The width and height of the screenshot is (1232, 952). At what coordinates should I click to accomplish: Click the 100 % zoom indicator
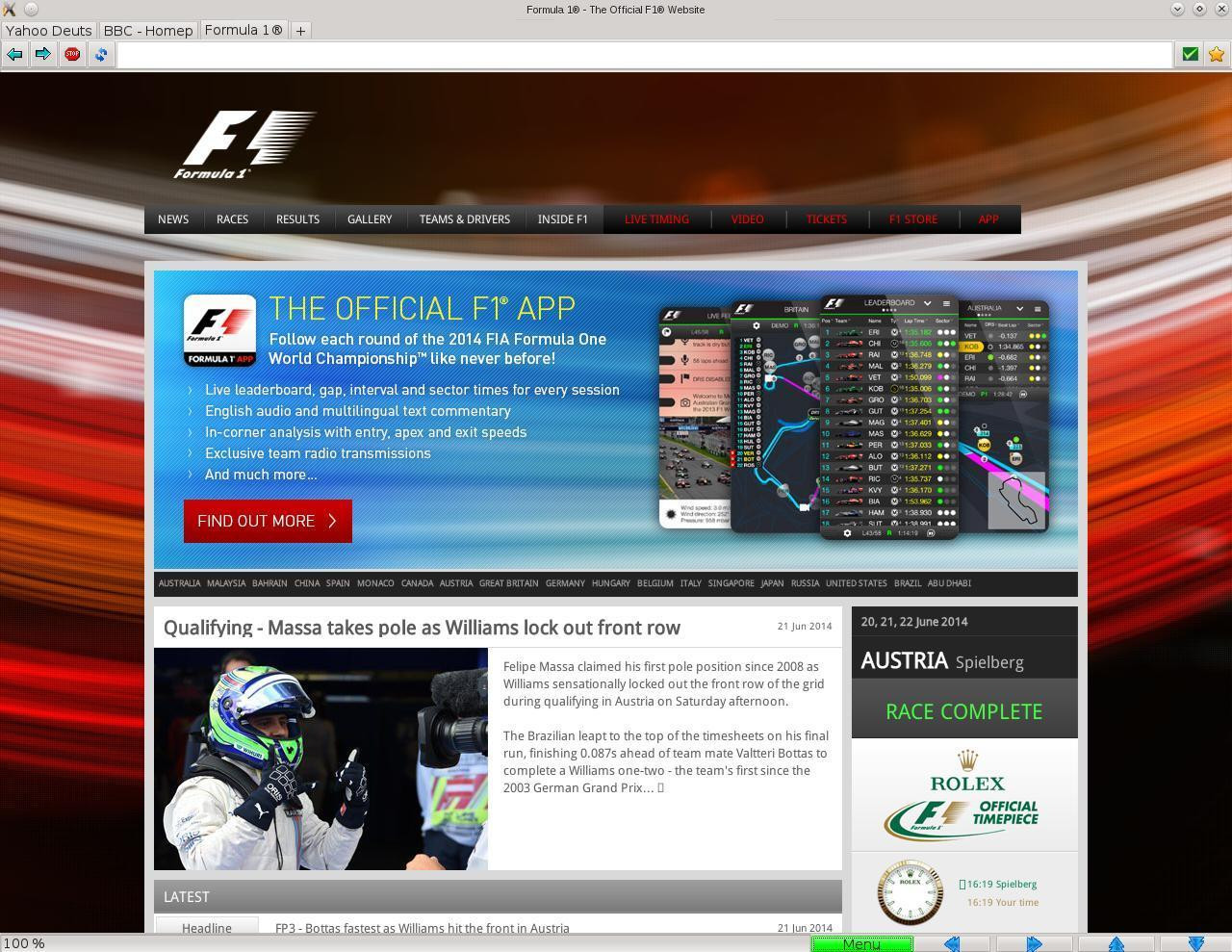24,944
